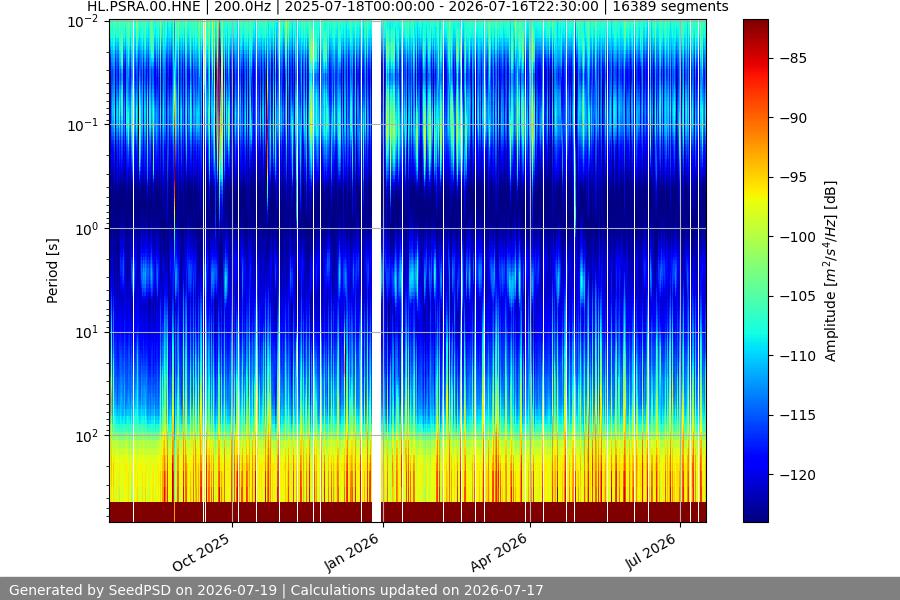Click the 'Jan 2026' x-axis tick label

(351, 552)
